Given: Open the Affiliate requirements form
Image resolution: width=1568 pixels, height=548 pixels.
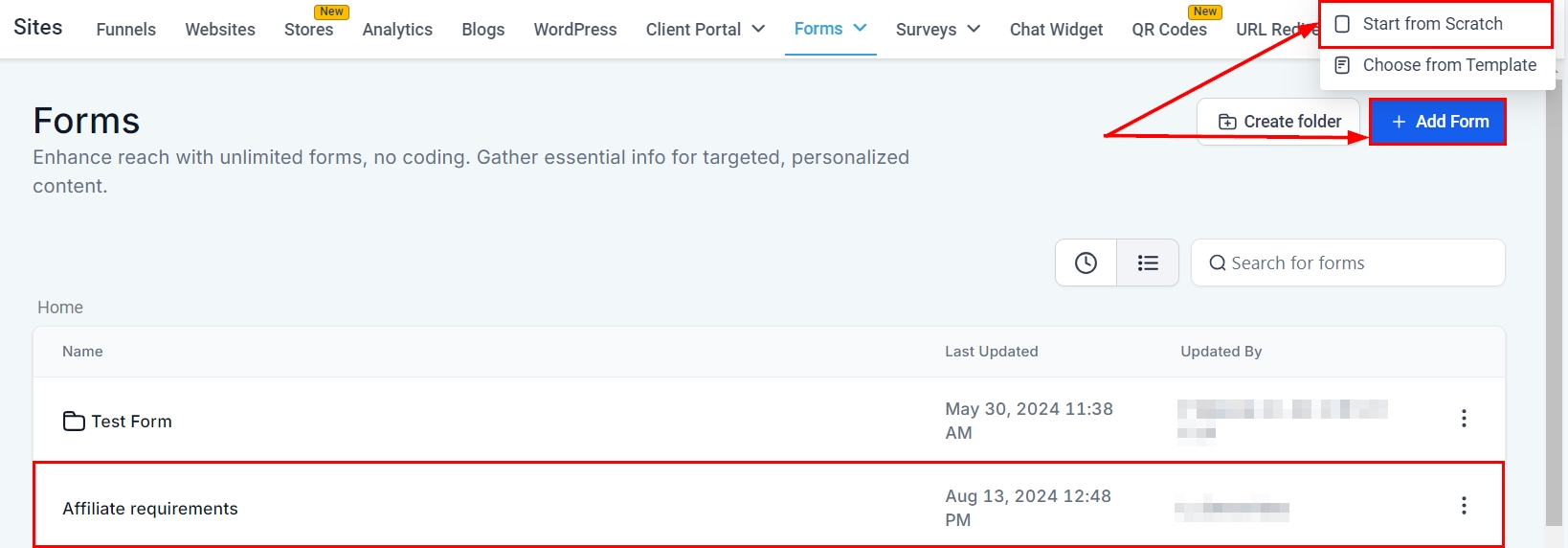Looking at the screenshot, I should point(150,509).
